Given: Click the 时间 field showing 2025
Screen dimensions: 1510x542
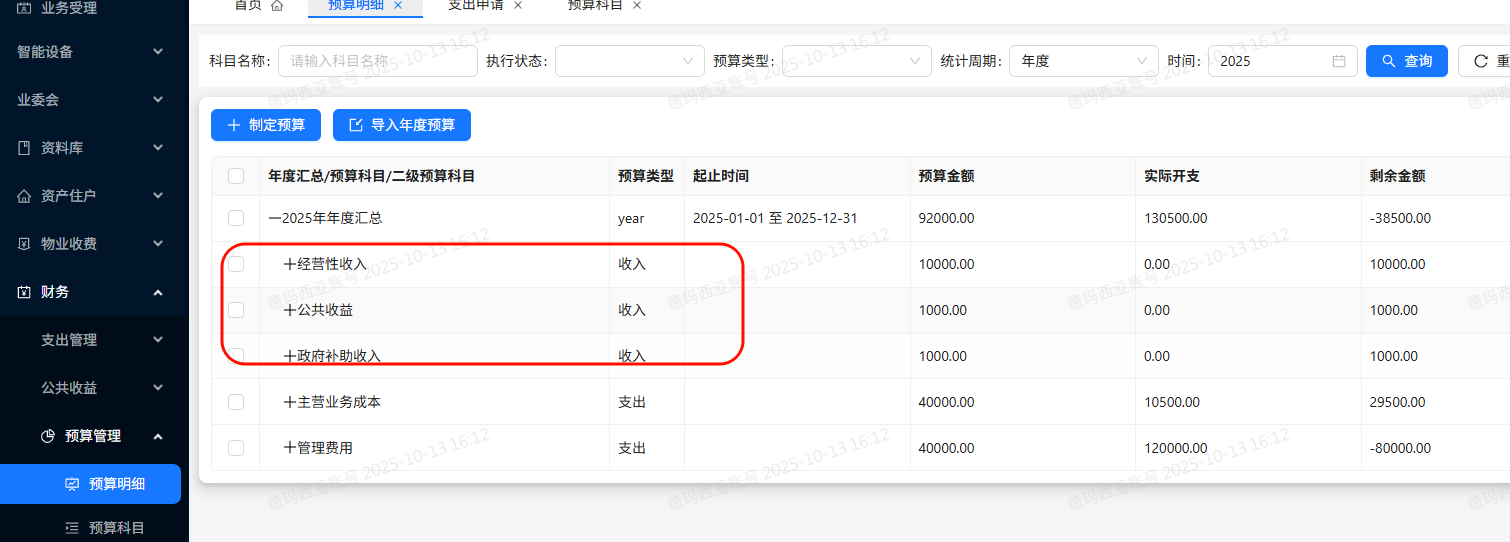Looking at the screenshot, I should pos(1283,61).
